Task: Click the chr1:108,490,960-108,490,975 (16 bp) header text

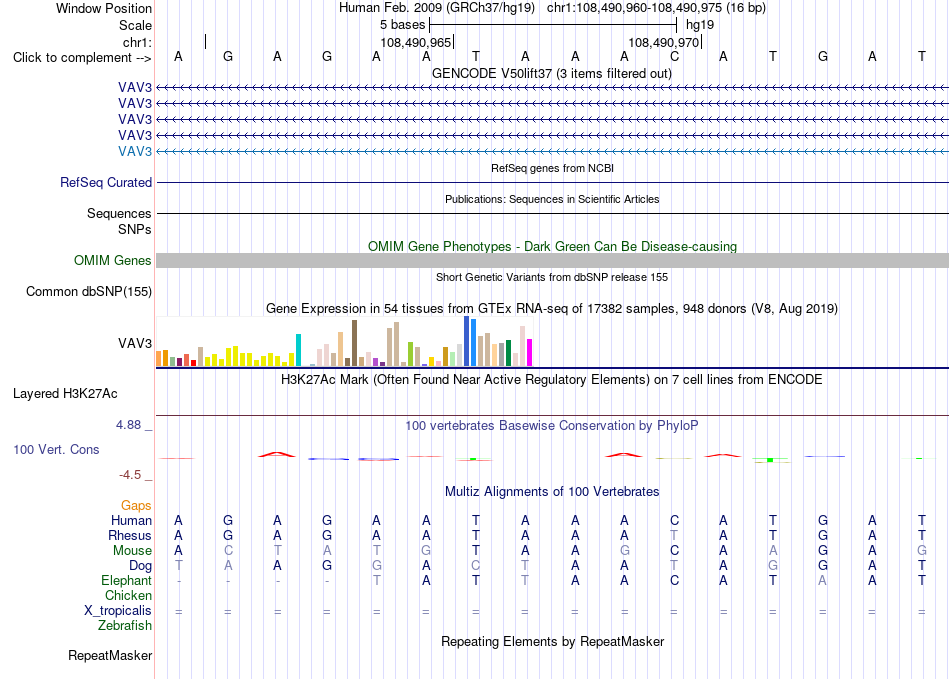Action: (x=656, y=8)
